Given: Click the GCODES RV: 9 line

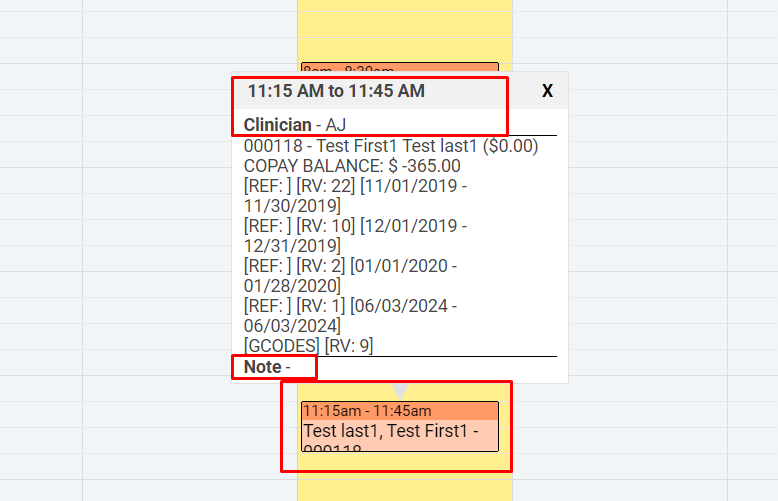Looking at the screenshot, I should coord(308,345).
